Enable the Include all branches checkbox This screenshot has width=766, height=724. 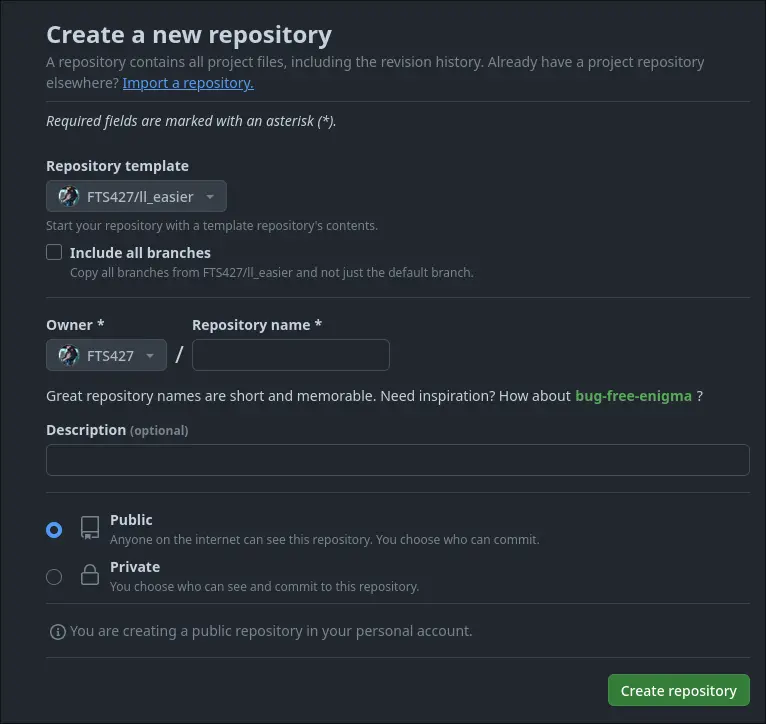tap(54, 252)
